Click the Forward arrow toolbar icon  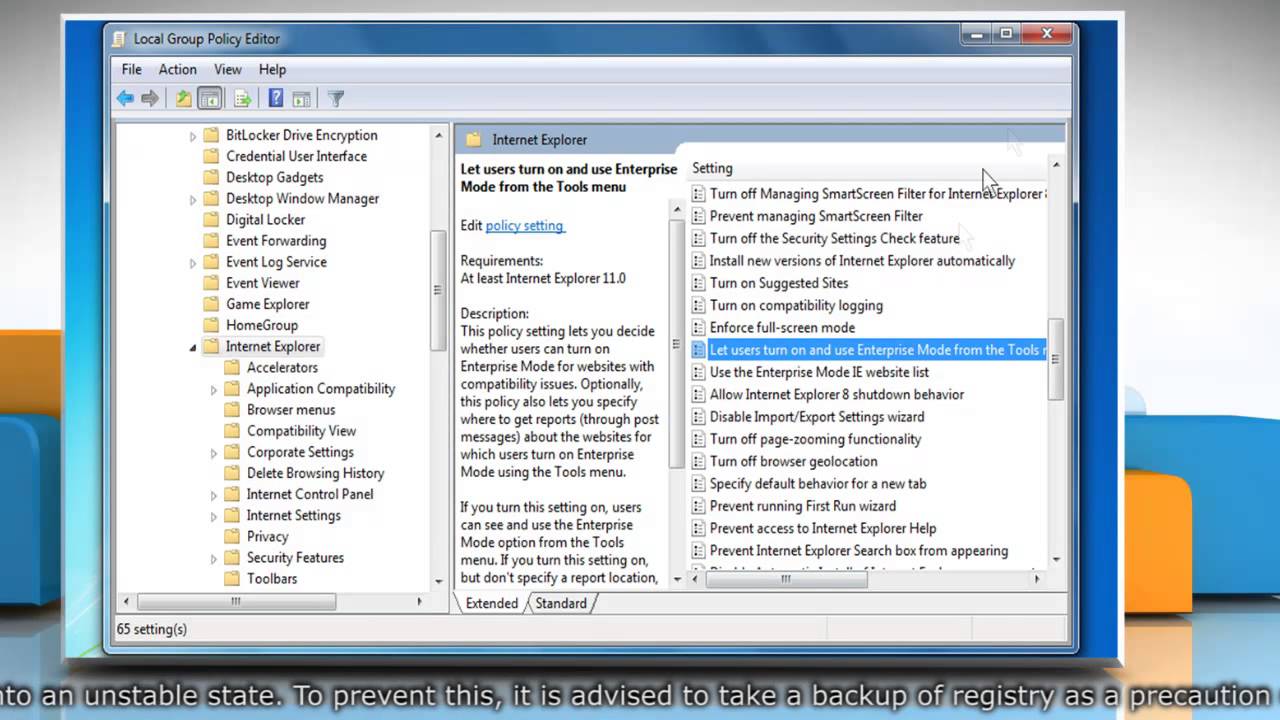150,98
